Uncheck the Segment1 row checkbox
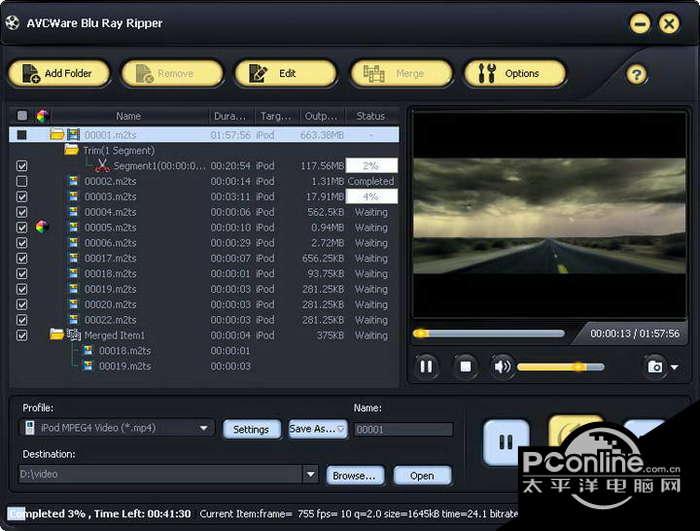Image resolution: width=700 pixels, height=531 pixels. [x=21, y=166]
